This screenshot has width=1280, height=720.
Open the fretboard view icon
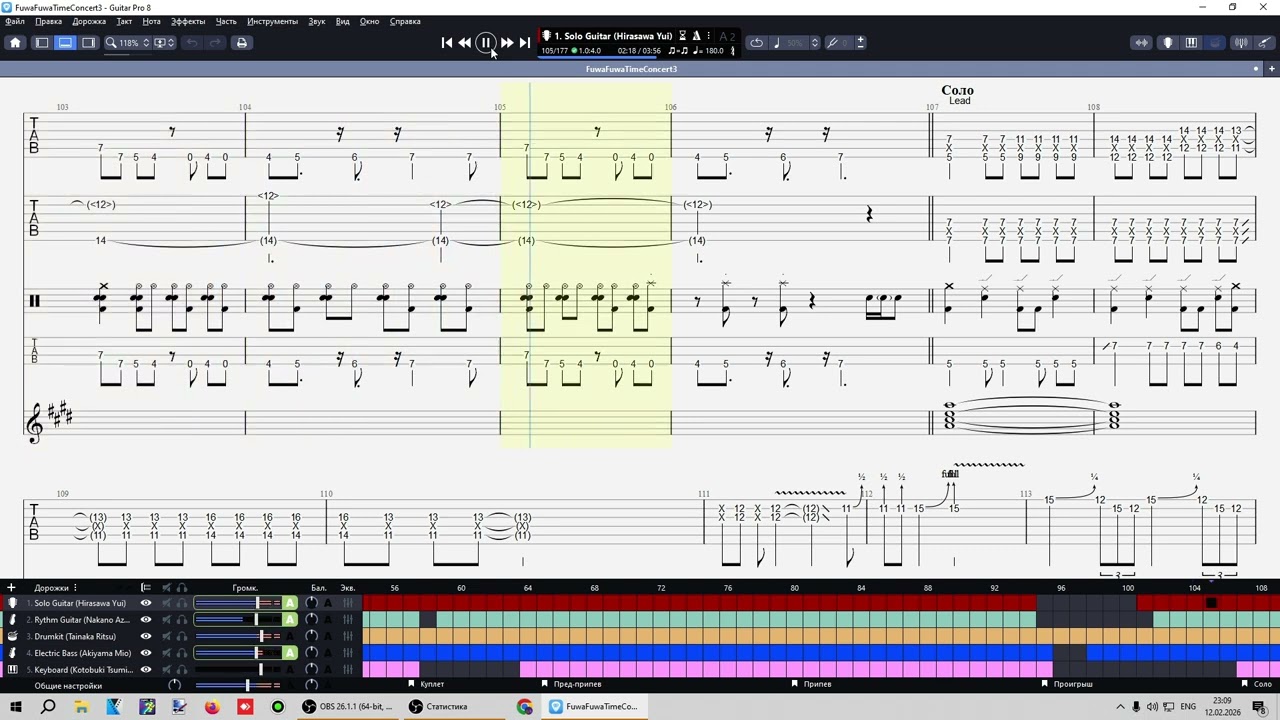click(1141, 42)
